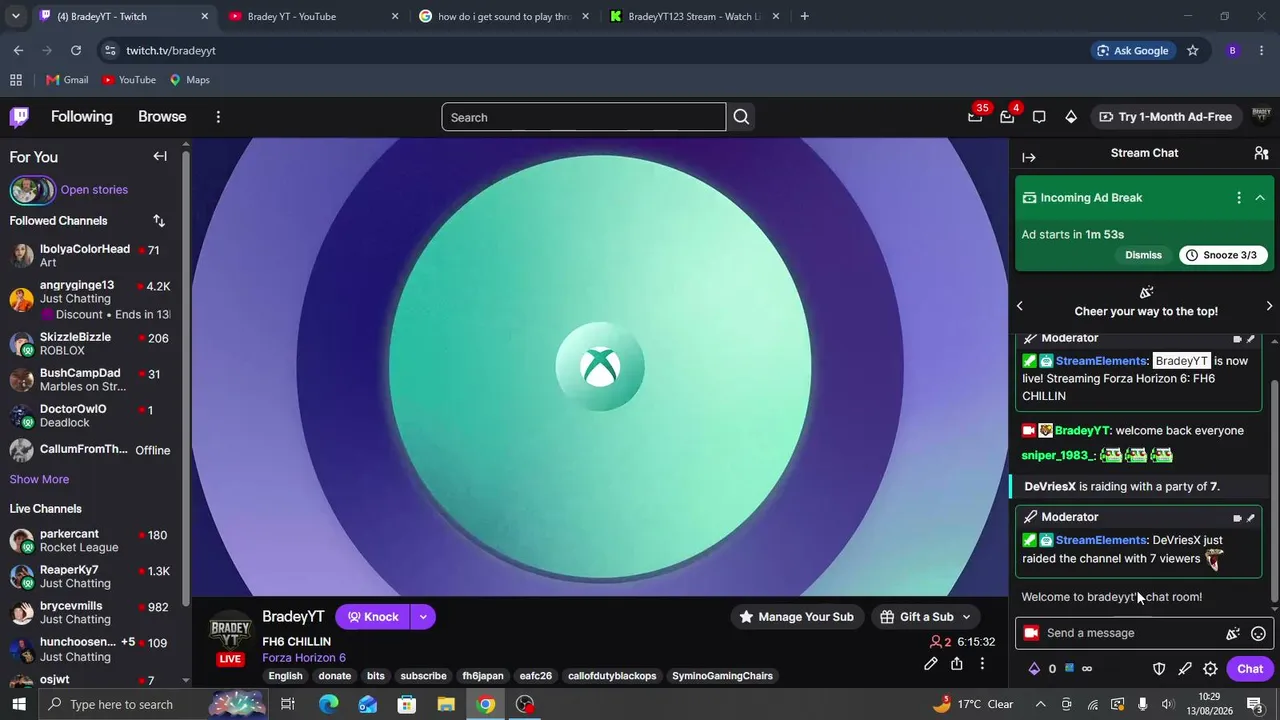Viewport: 1280px width, 720px height.
Task: Collapse the For You sidebar
Action: (x=160, y=156)
